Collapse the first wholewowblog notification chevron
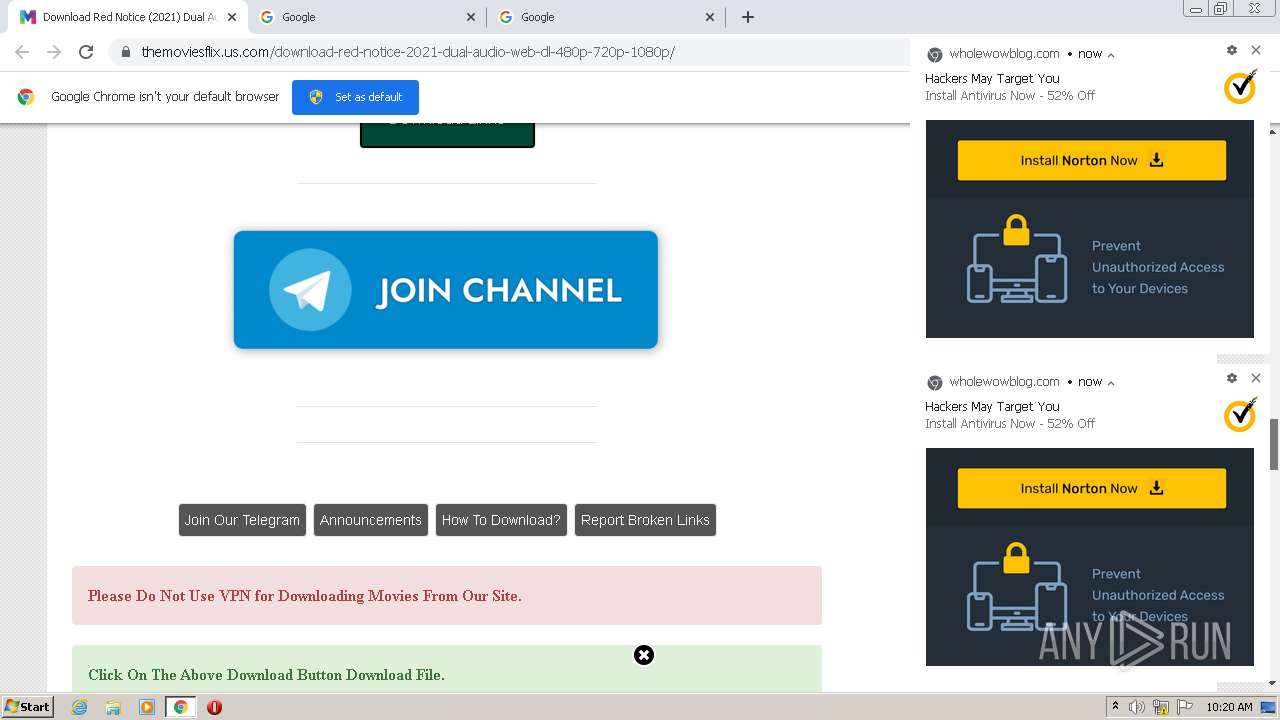The width and height of the screenshot is (1280, 720). (x=1111, y=55)
